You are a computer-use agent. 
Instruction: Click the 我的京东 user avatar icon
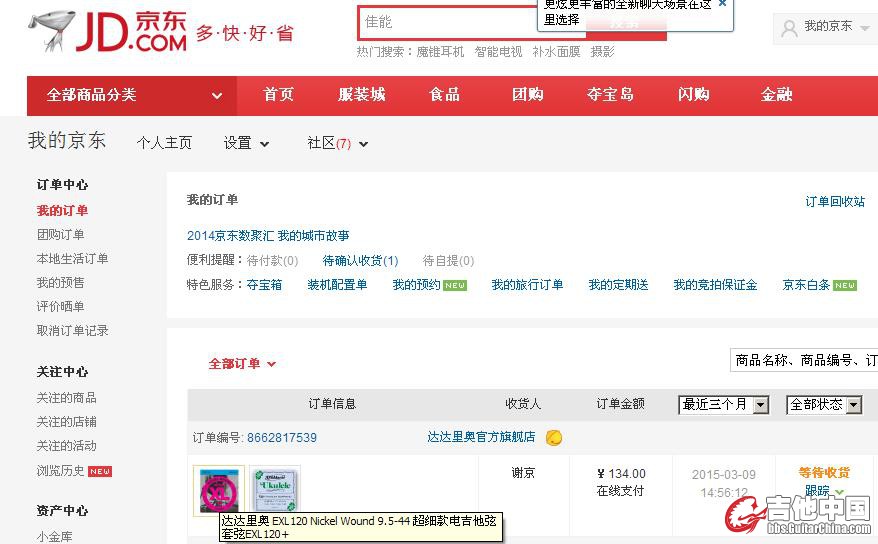(789, 28)
